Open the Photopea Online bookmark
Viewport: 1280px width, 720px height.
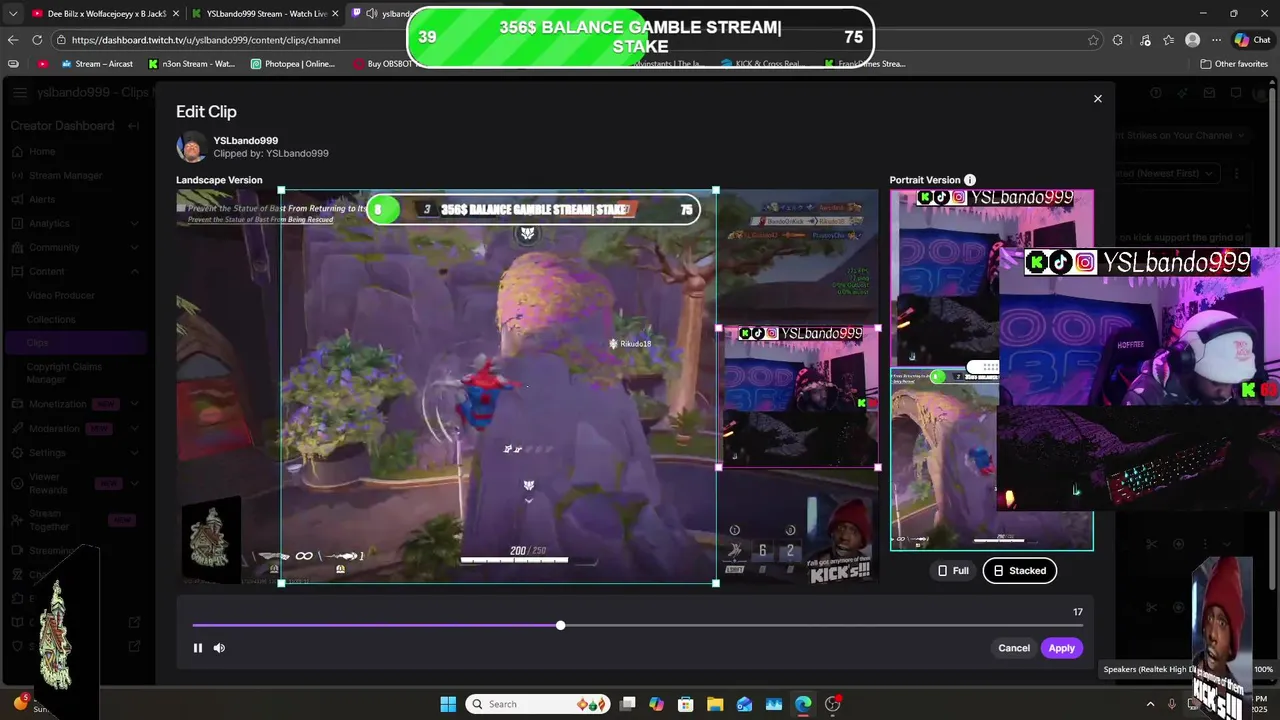292,64
